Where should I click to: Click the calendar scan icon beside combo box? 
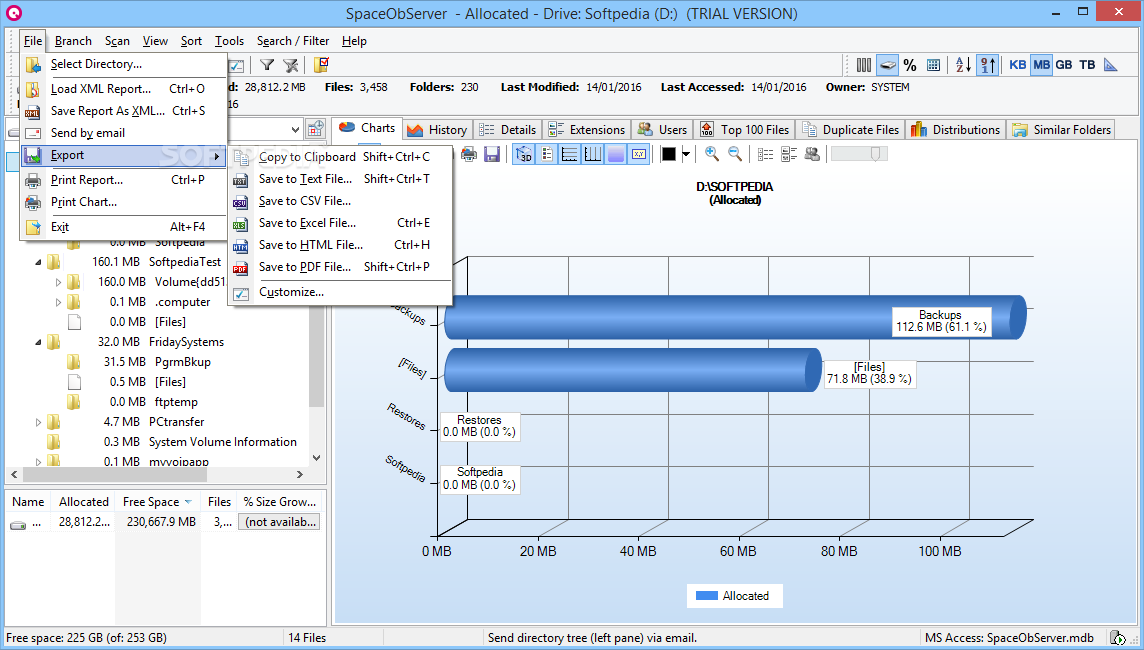(x=315, y=129)
